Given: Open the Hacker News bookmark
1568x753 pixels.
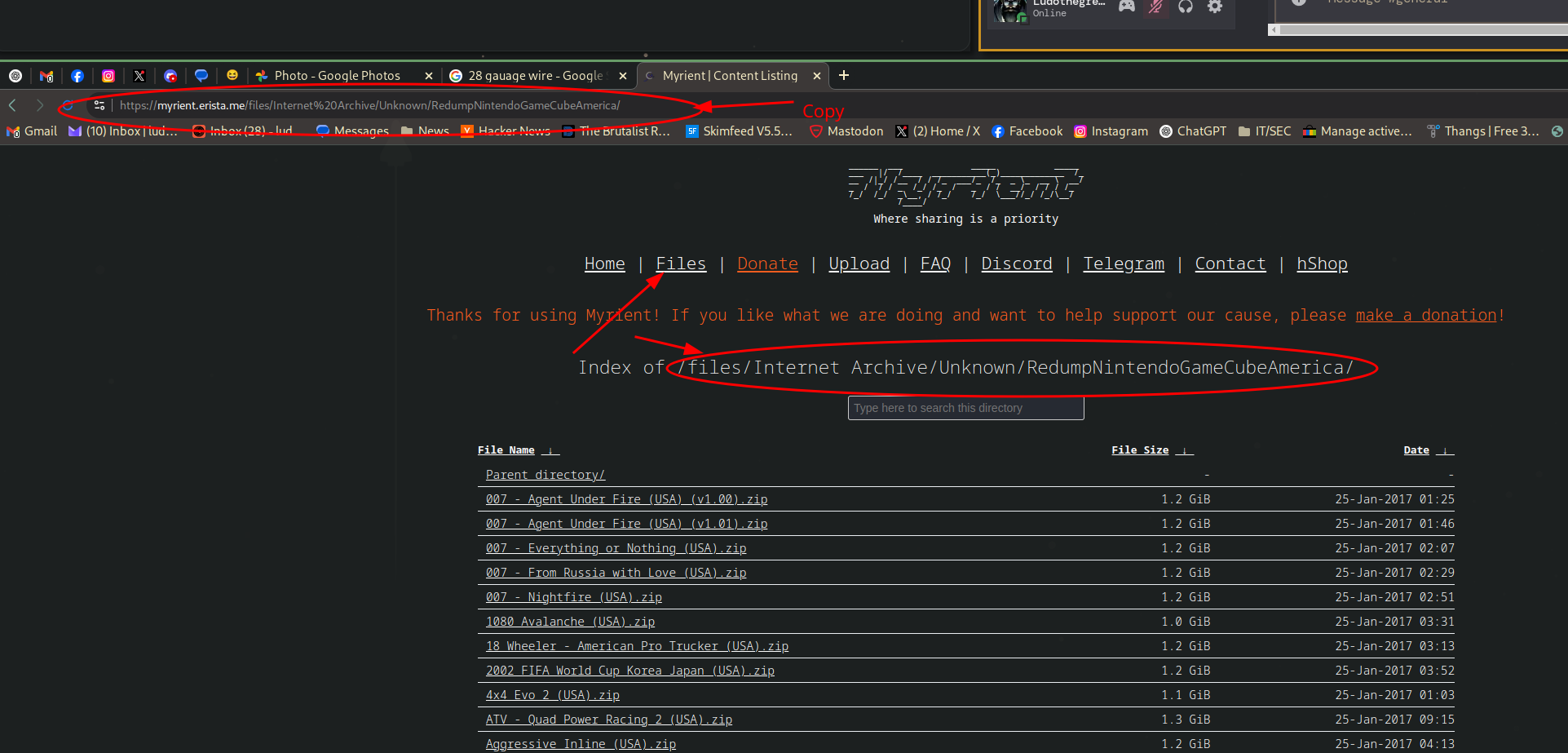Looking at the screenshot, I should coord(506,131).
